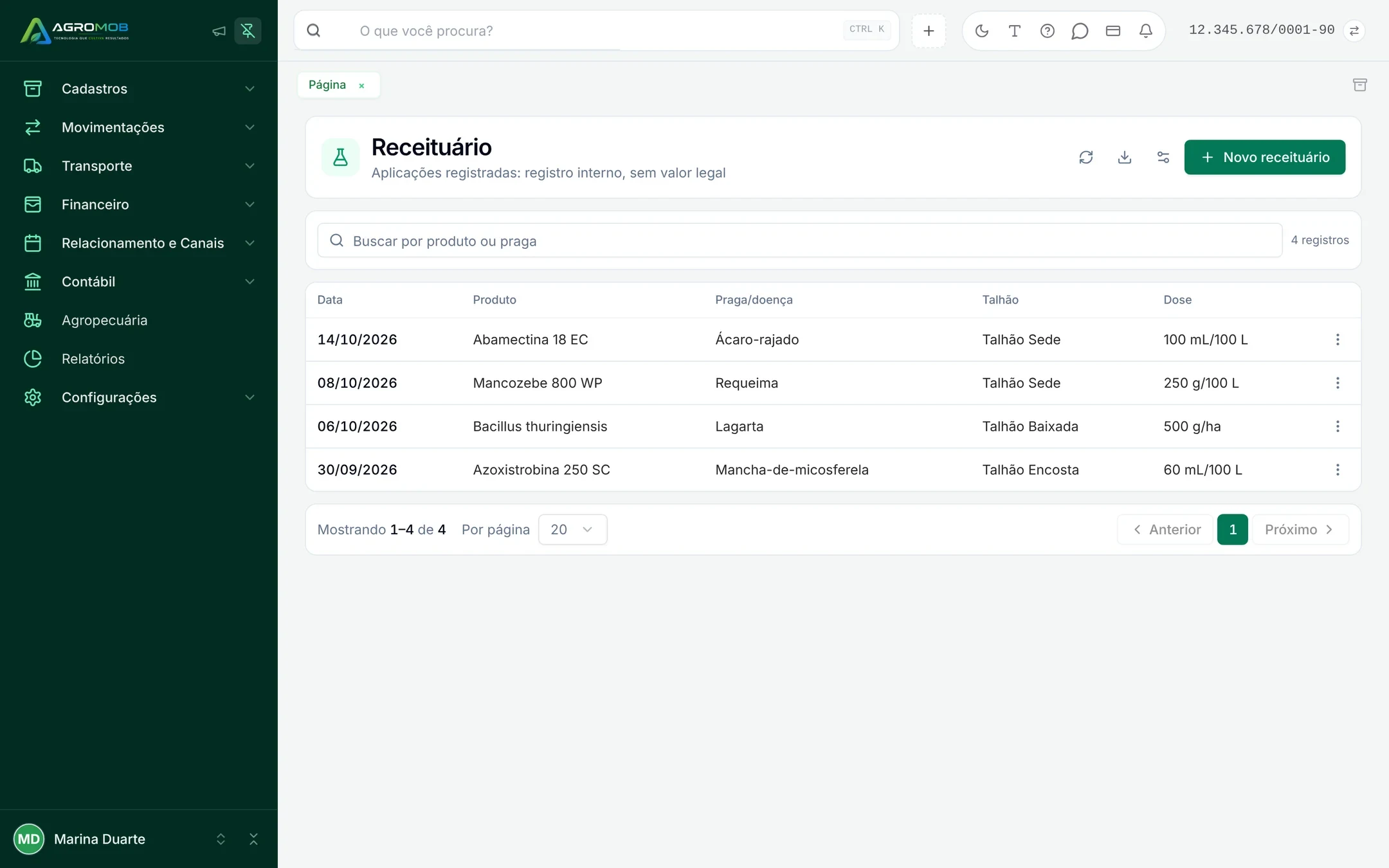The image size is (1389, 868).
Task: Click the CNPJ 12.345.678/0001-90 text
Action: (1262, 30)
